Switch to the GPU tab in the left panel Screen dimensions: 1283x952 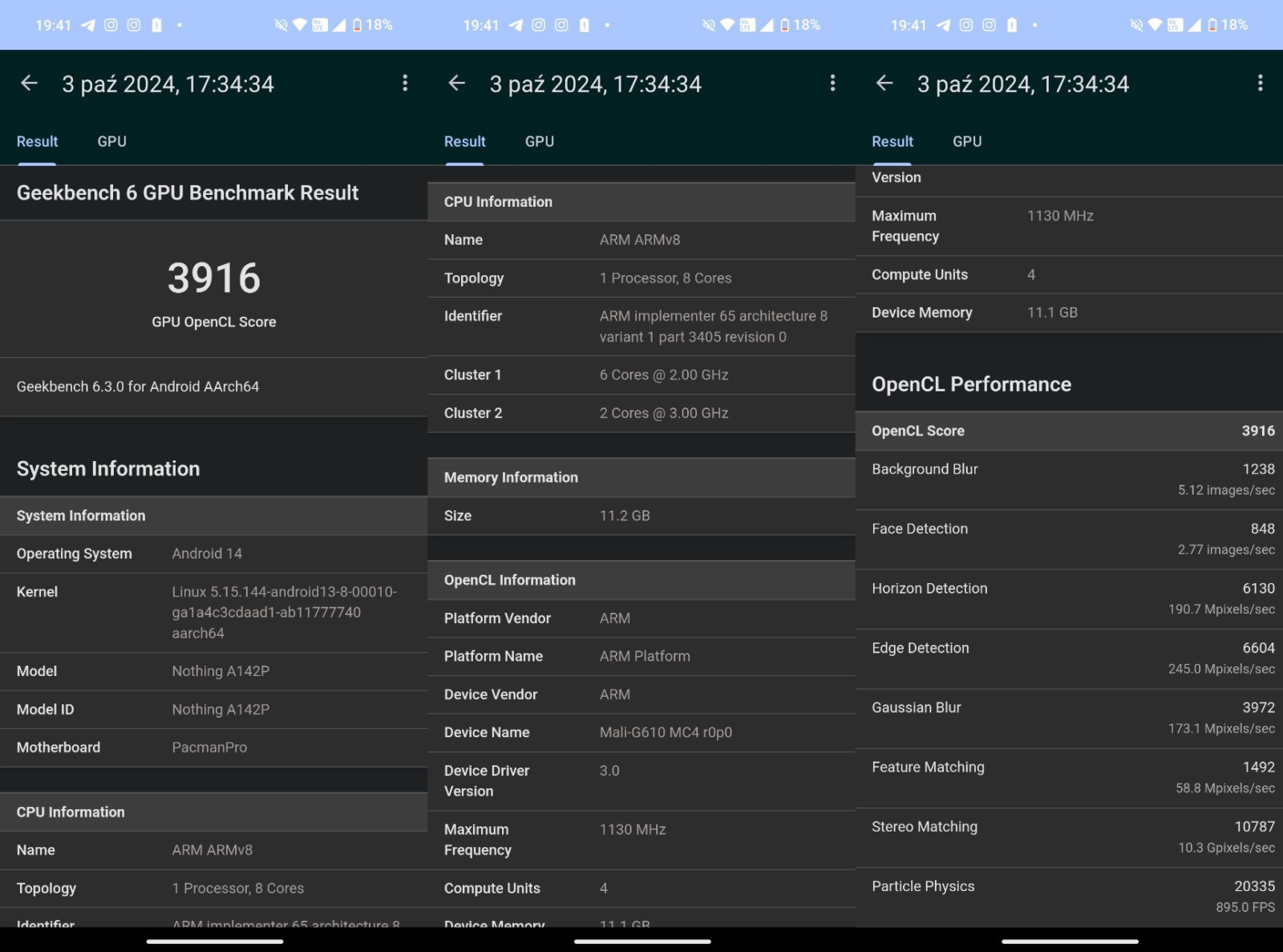112,142
